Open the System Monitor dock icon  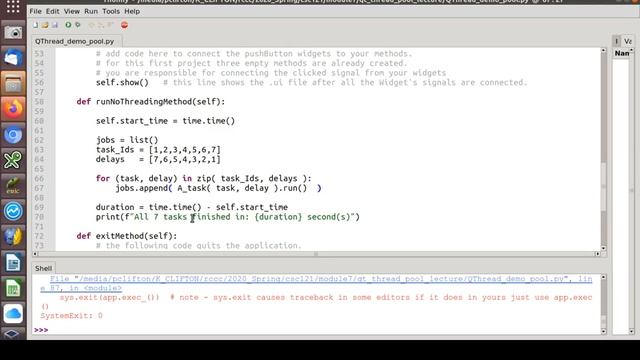(x=13, y=211)
